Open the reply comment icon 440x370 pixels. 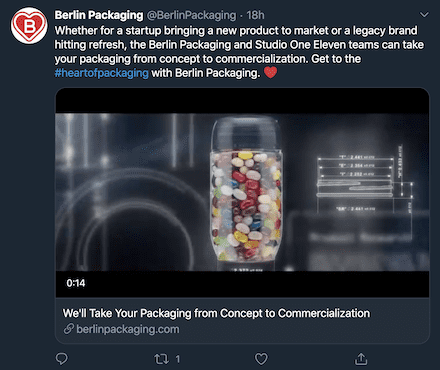pyautogui.click(x=61, y=359)
